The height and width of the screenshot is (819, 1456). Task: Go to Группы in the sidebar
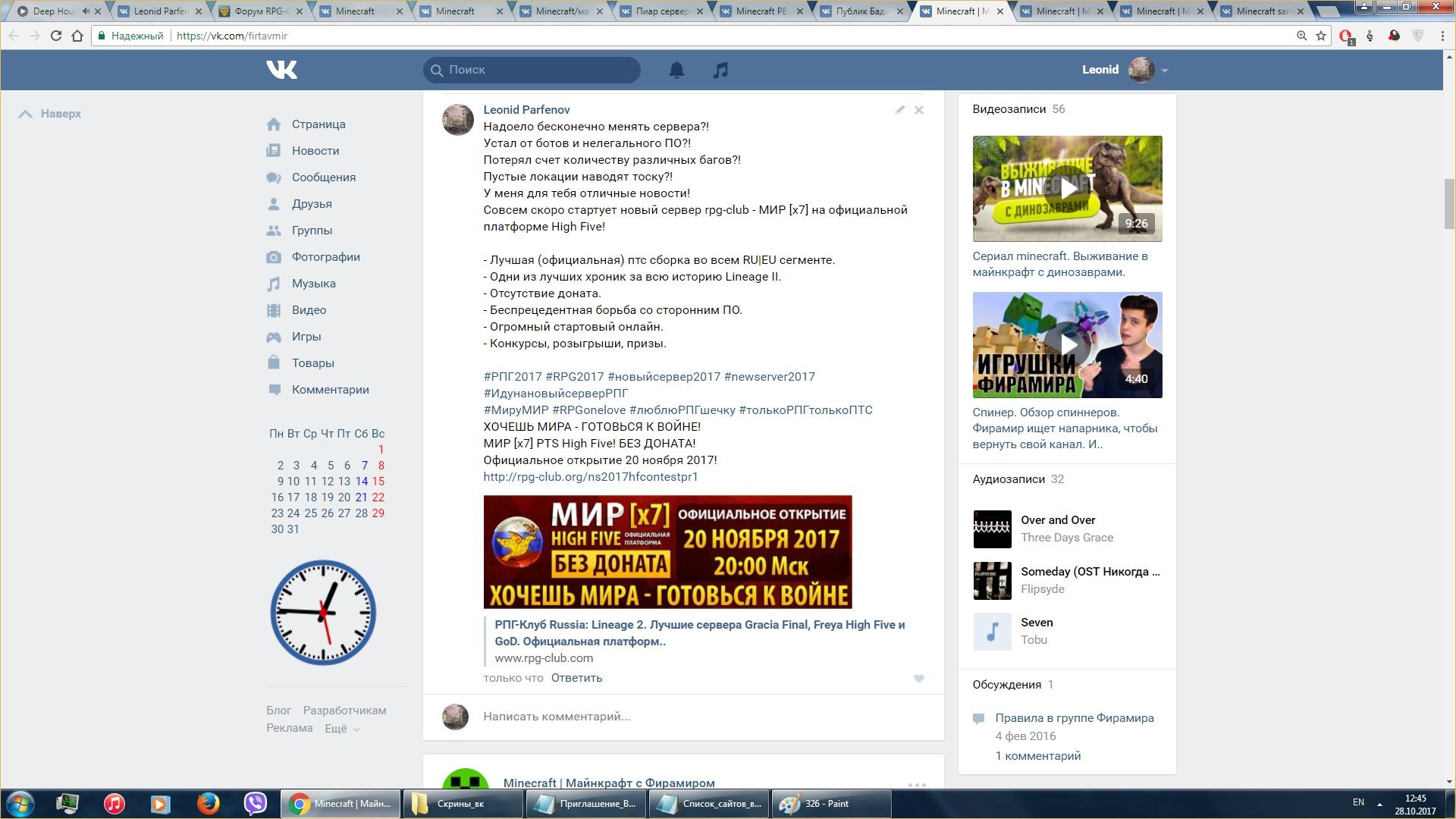tap(312, 231)
